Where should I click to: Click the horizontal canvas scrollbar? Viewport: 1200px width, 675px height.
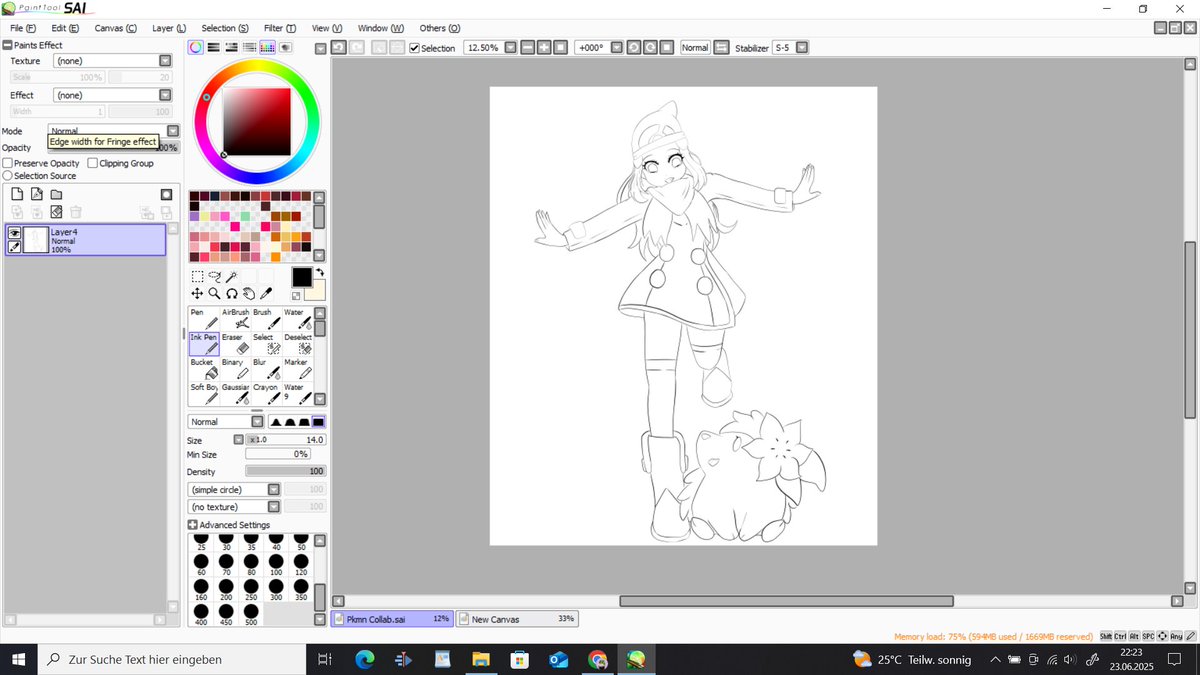pos(787,599)
